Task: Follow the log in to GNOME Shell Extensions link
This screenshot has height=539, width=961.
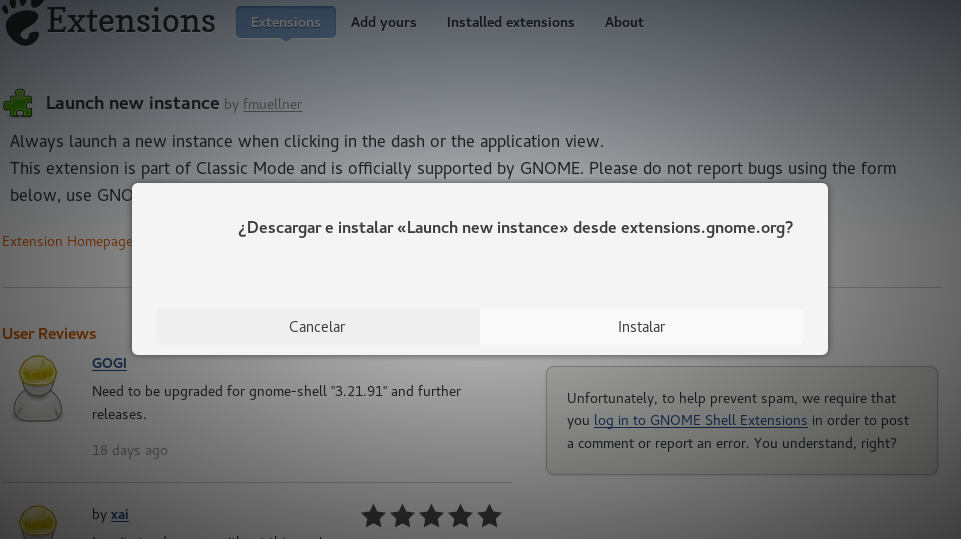Action: [701, 420]
